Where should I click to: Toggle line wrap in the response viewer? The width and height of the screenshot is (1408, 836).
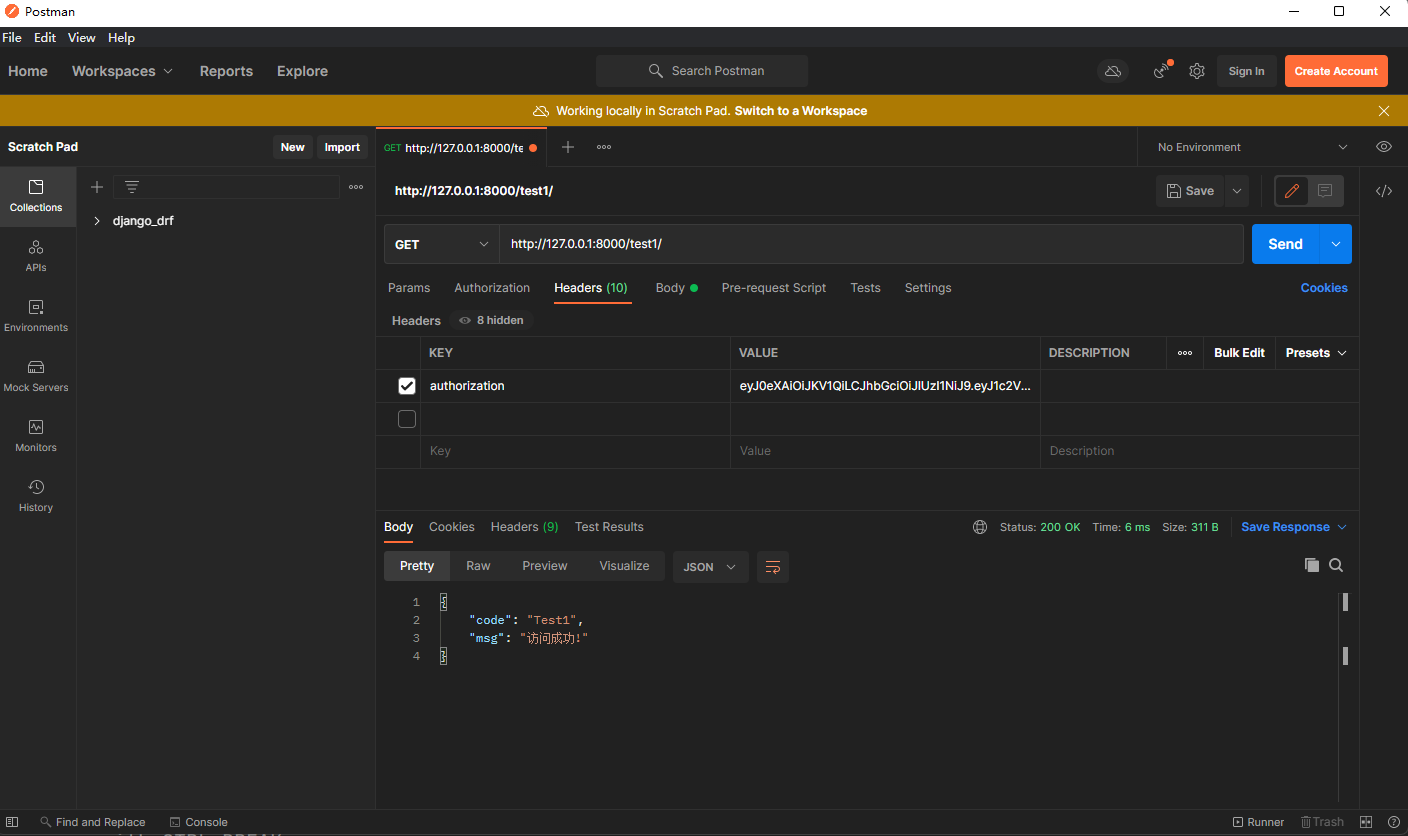coord(773,567)
